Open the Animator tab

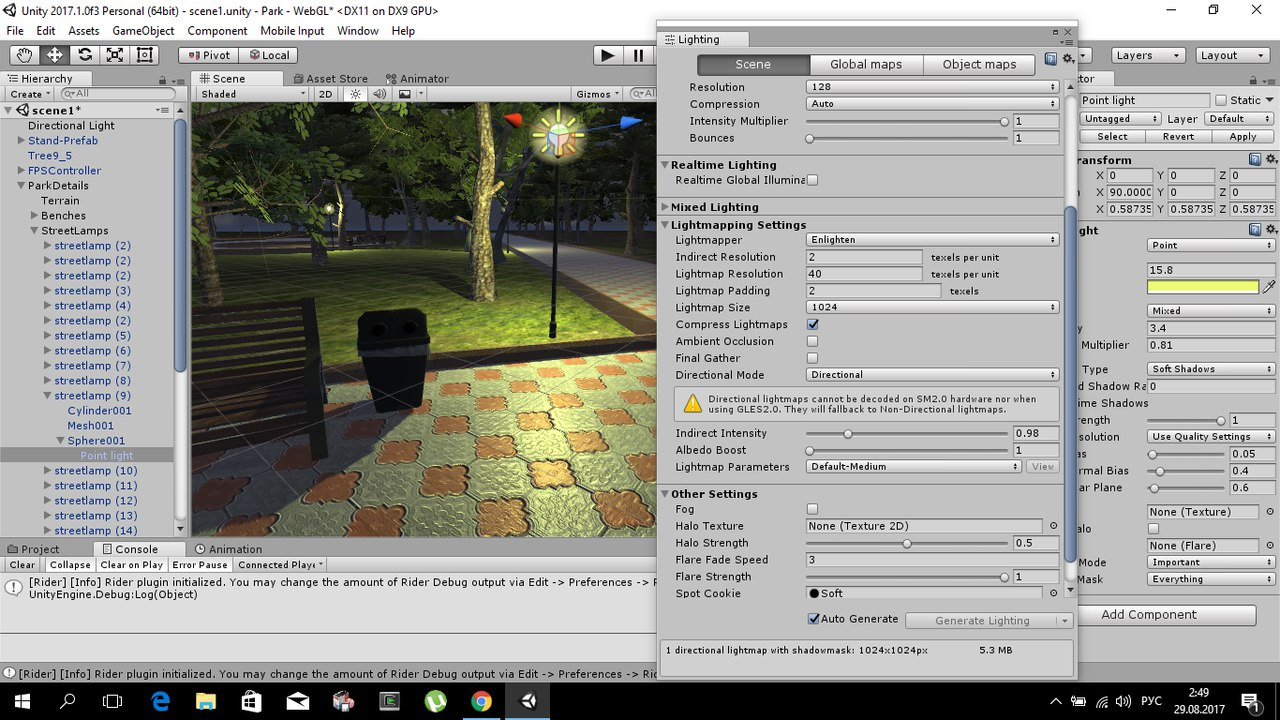point(417,79)
